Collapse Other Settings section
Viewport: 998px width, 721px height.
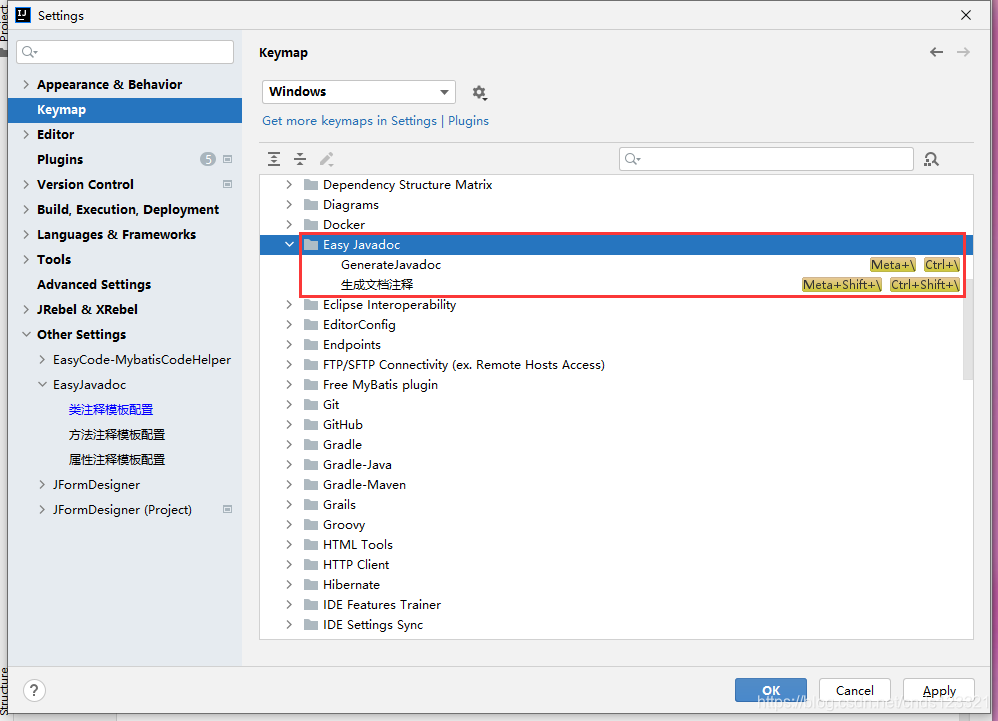click(26, 335)
